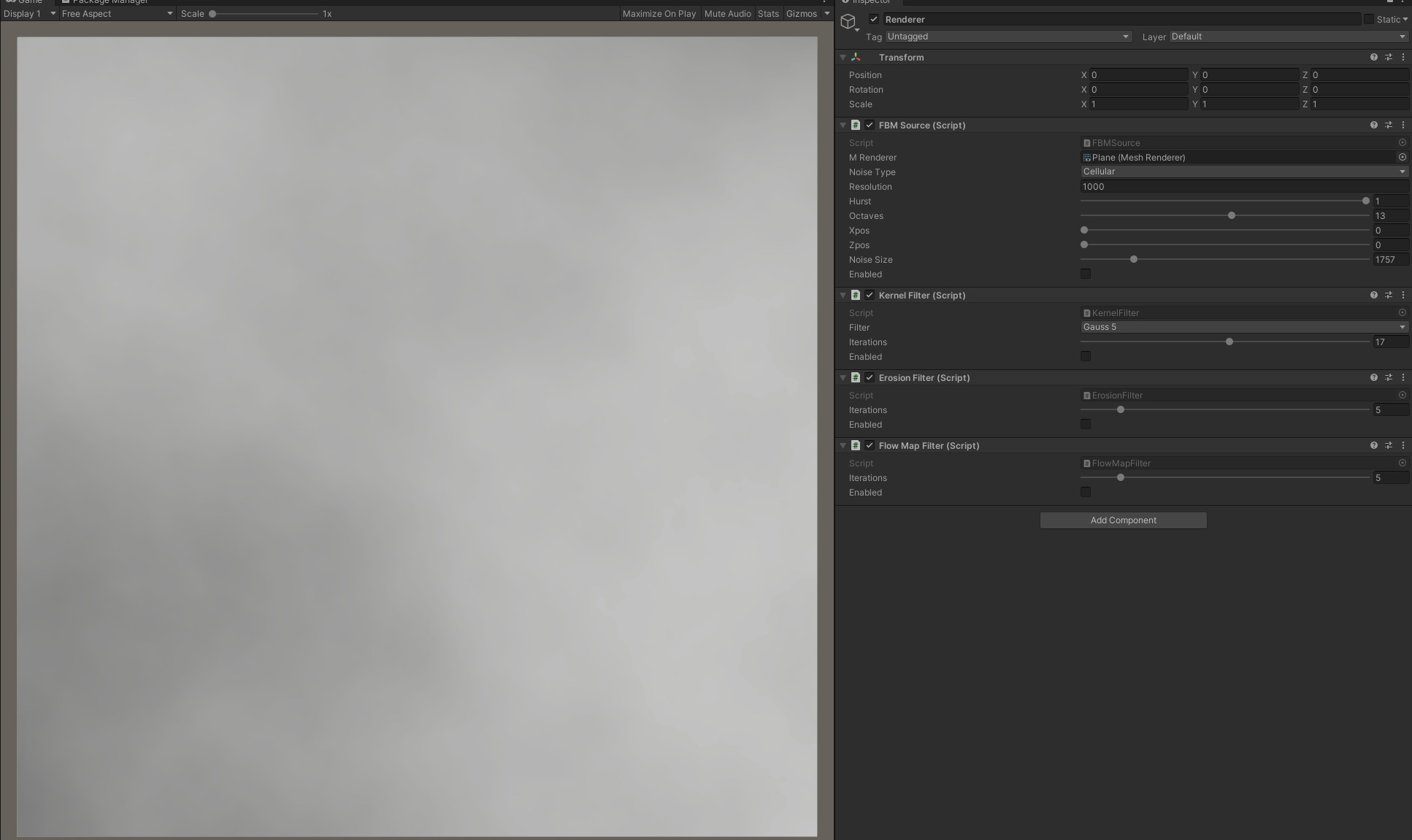Open presets for Kernel Filter component
Screen dimensions: 1412x840
pos(1388,296)
